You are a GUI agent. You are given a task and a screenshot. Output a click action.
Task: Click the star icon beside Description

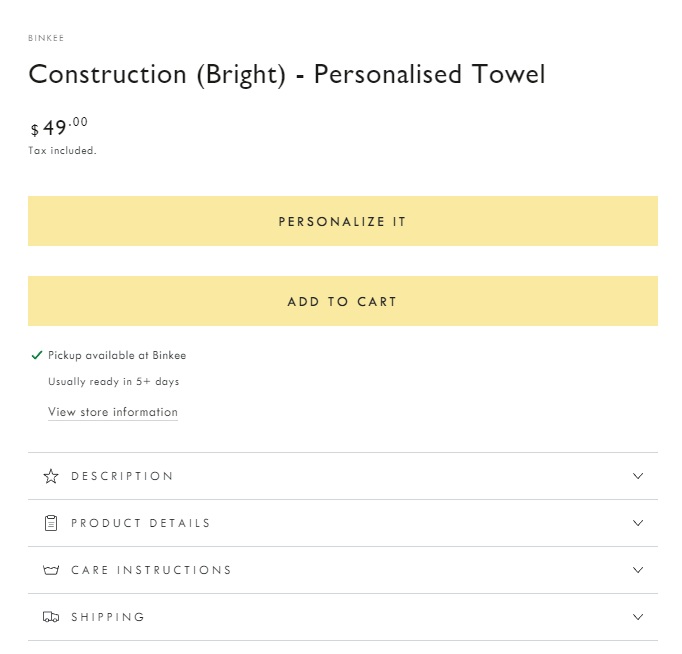[51, 476]
